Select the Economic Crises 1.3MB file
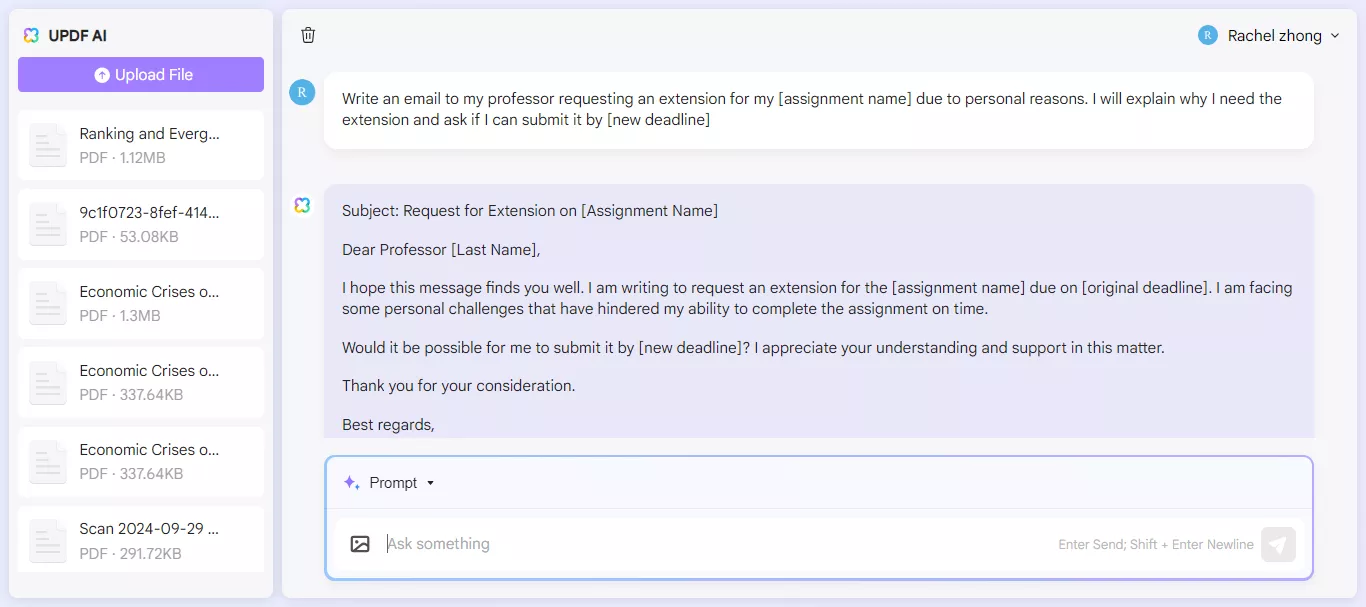1366x607 pixels. [x=140, y=303]
